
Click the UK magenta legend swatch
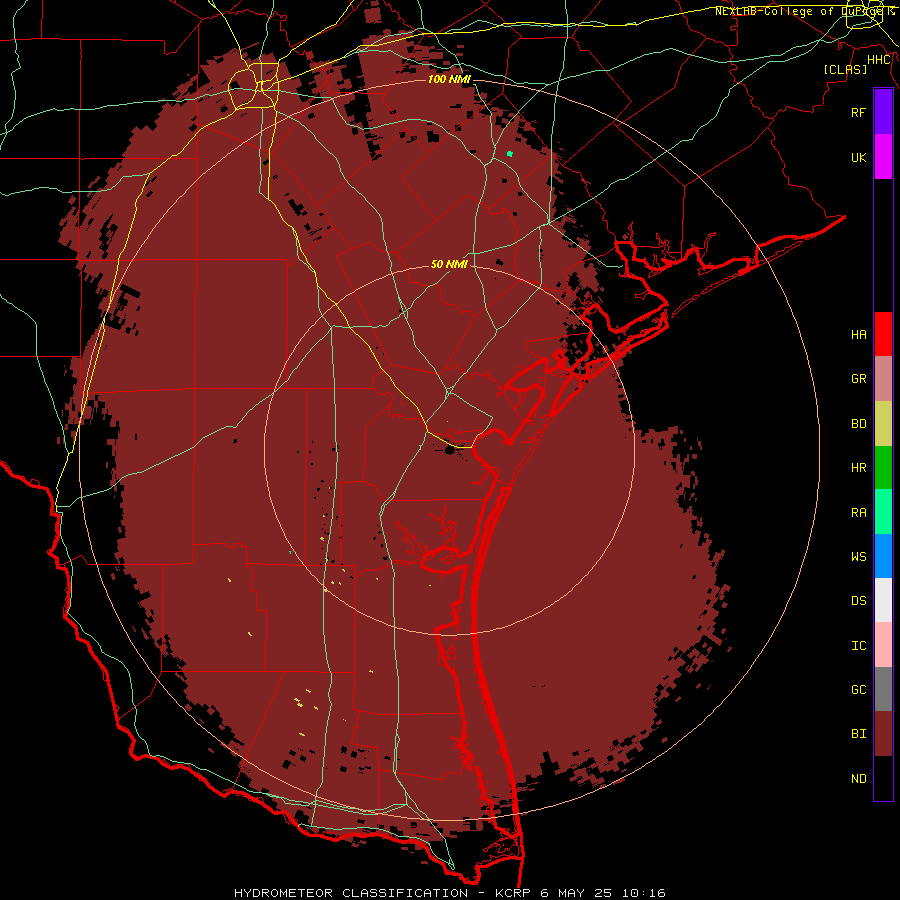pyautogui.click(x=883, y=157)
